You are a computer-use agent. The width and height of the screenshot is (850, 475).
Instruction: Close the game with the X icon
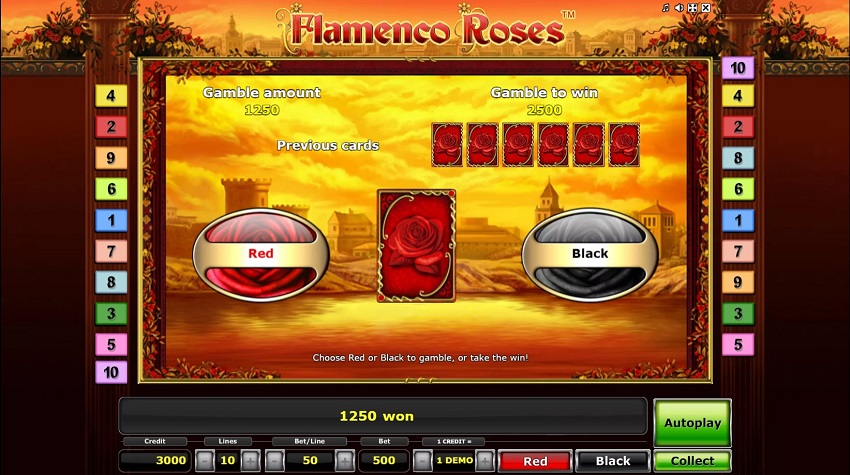click(x=706, y=8)
